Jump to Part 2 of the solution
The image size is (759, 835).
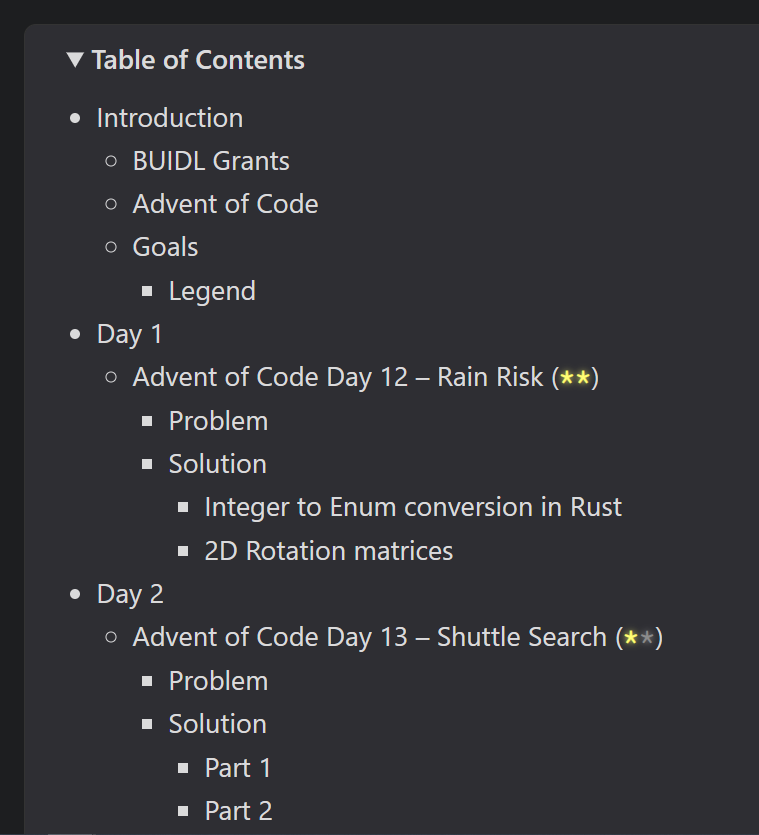[x=238, y=810]
